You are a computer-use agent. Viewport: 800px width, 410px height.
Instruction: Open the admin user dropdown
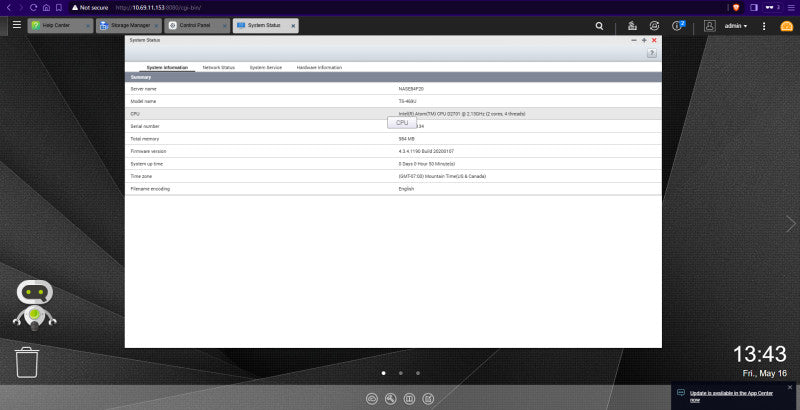[x=736, y=26]
